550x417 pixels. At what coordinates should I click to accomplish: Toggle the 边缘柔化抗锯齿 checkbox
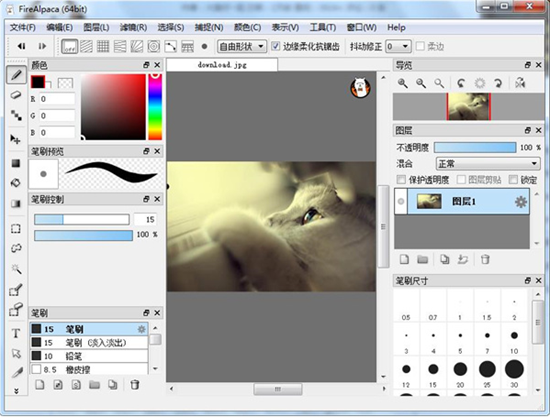click(x=276, y=46)
